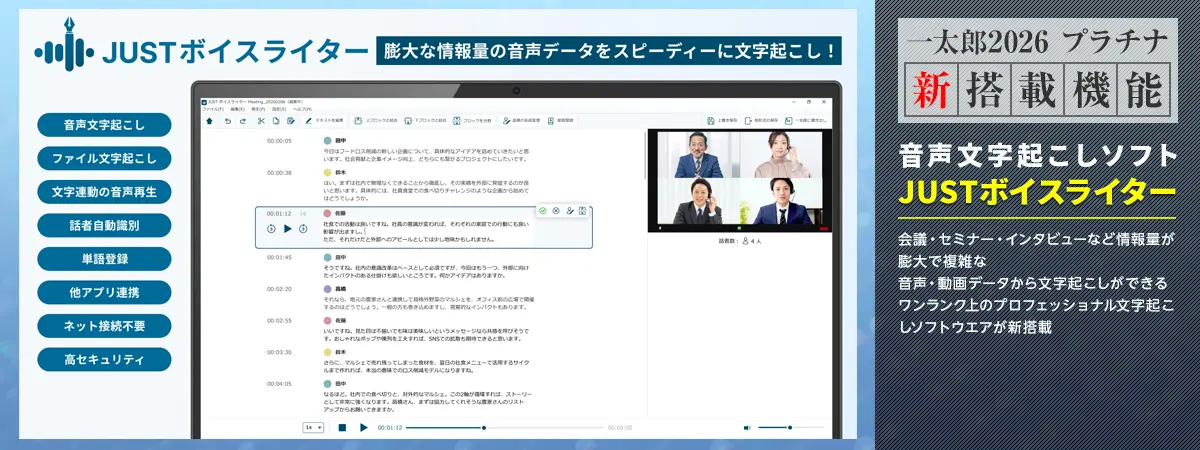1200x450 pixels.
Task: Open the 1x playback speed dropdown
Action: click(x=313, y=427)
